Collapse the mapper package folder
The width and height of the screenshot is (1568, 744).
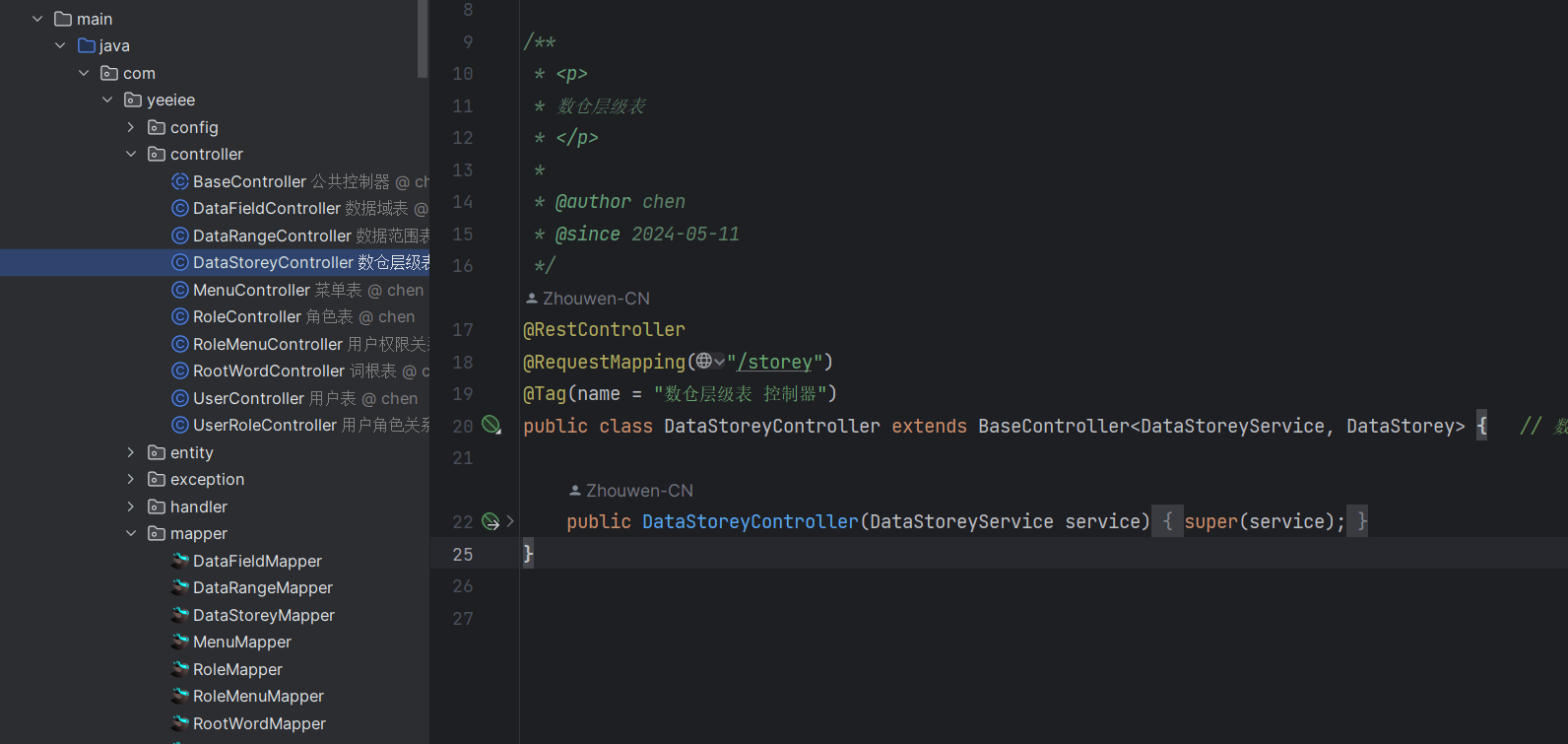[131, 533]
